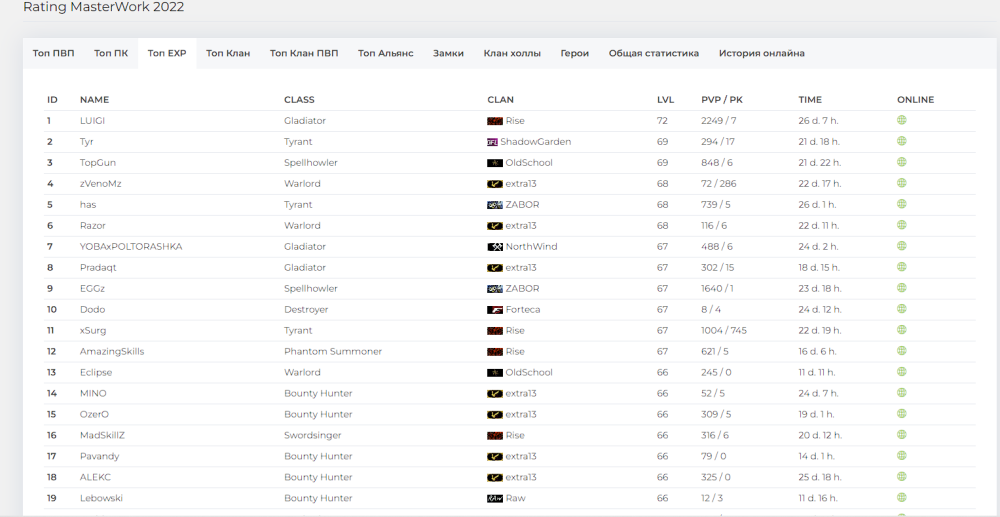Click the time value 26 d. 7 h.
This screenshot has width=1000, height=517.
[x=819, y=120]
